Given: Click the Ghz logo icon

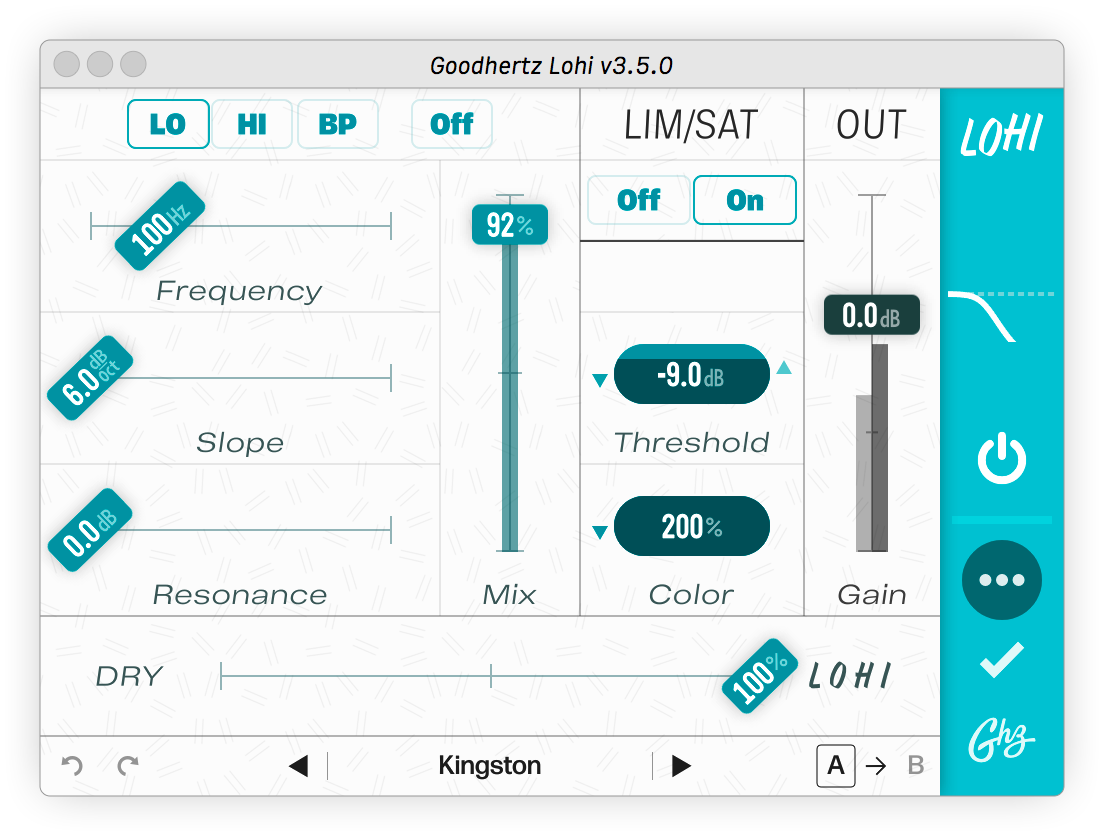Looking at the screenshot, I should [1001, 740].
